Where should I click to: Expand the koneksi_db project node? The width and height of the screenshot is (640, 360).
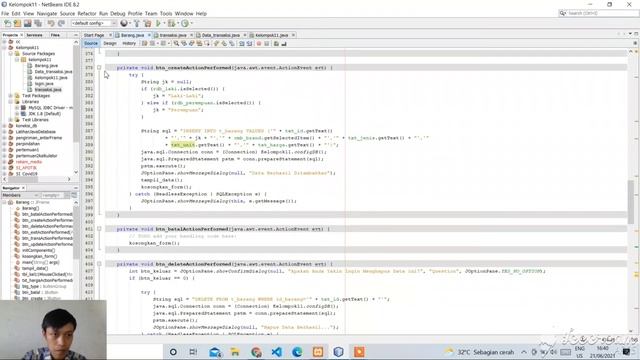[x=4, y=126]
